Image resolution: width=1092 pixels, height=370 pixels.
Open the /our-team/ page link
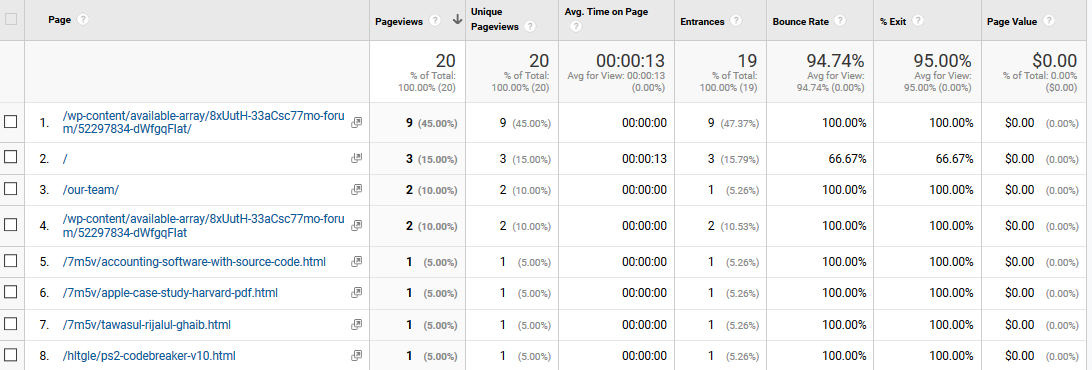pyautogui.click(x=91, y=190)
